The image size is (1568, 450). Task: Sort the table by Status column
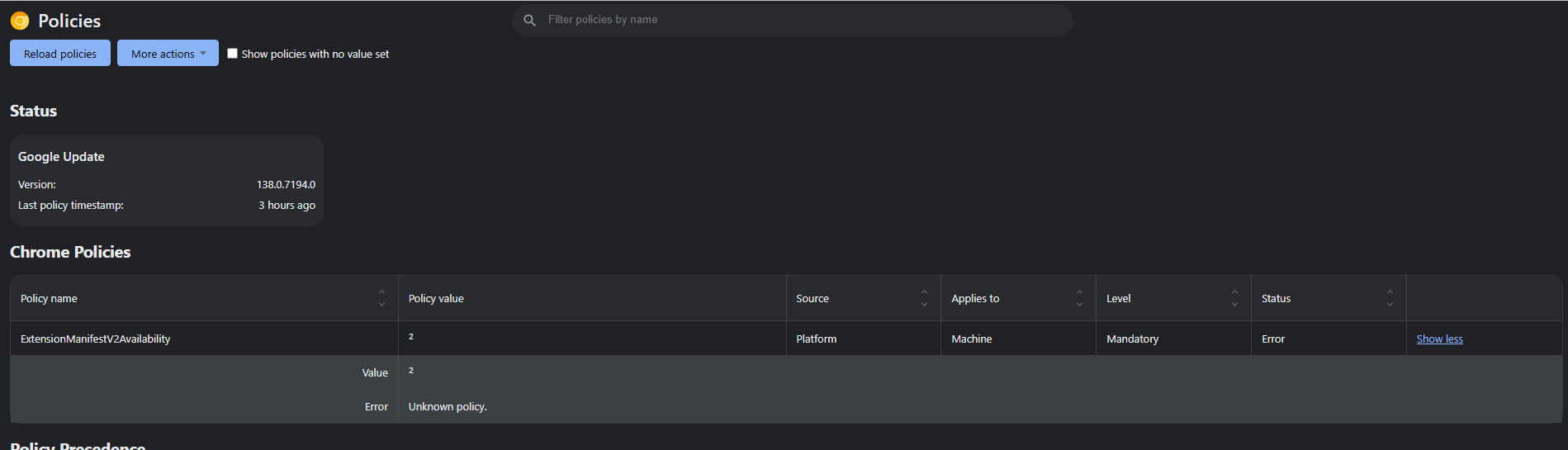(1390, 298)
